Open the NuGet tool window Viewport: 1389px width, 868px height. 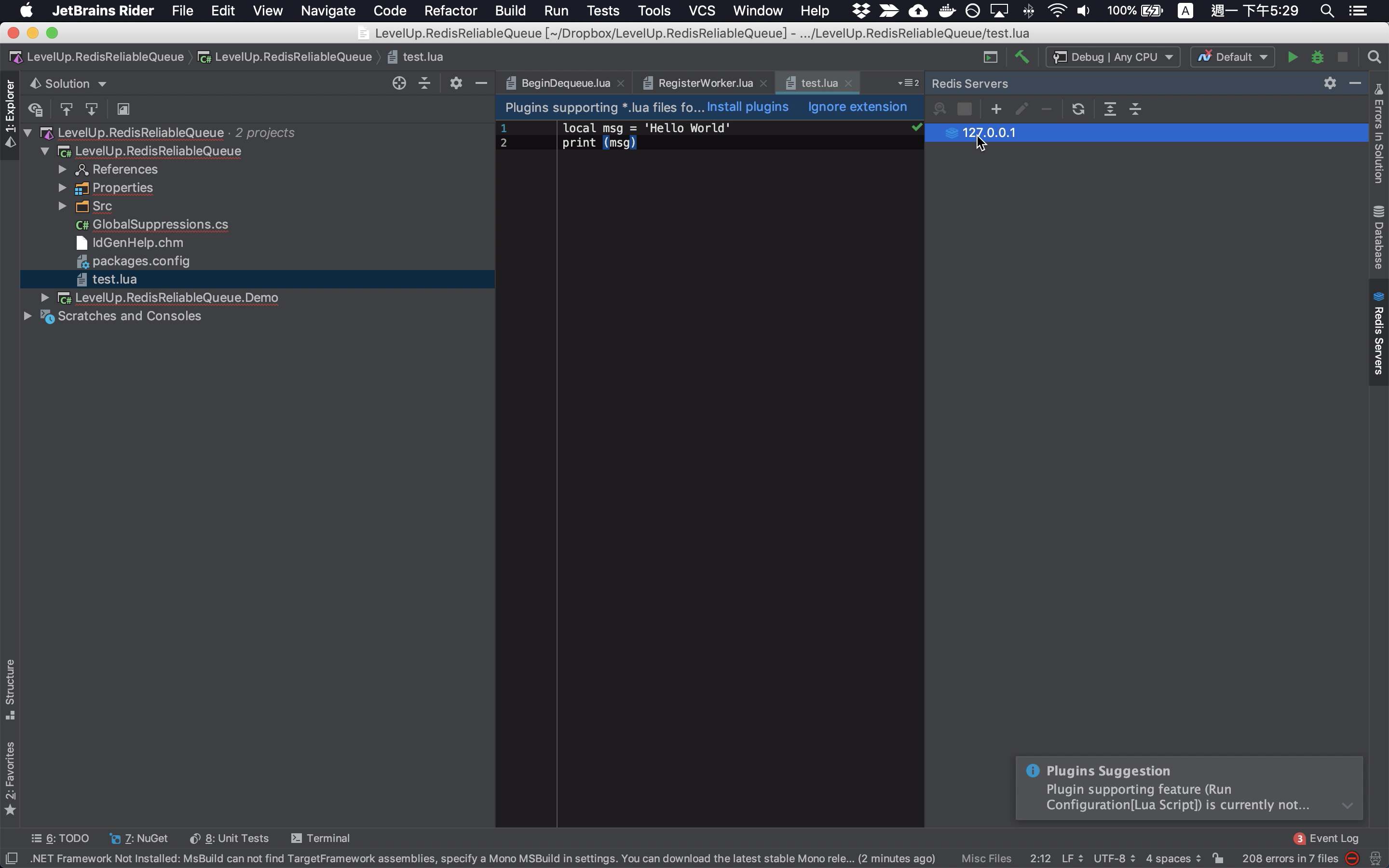click(x=139, y=838)
